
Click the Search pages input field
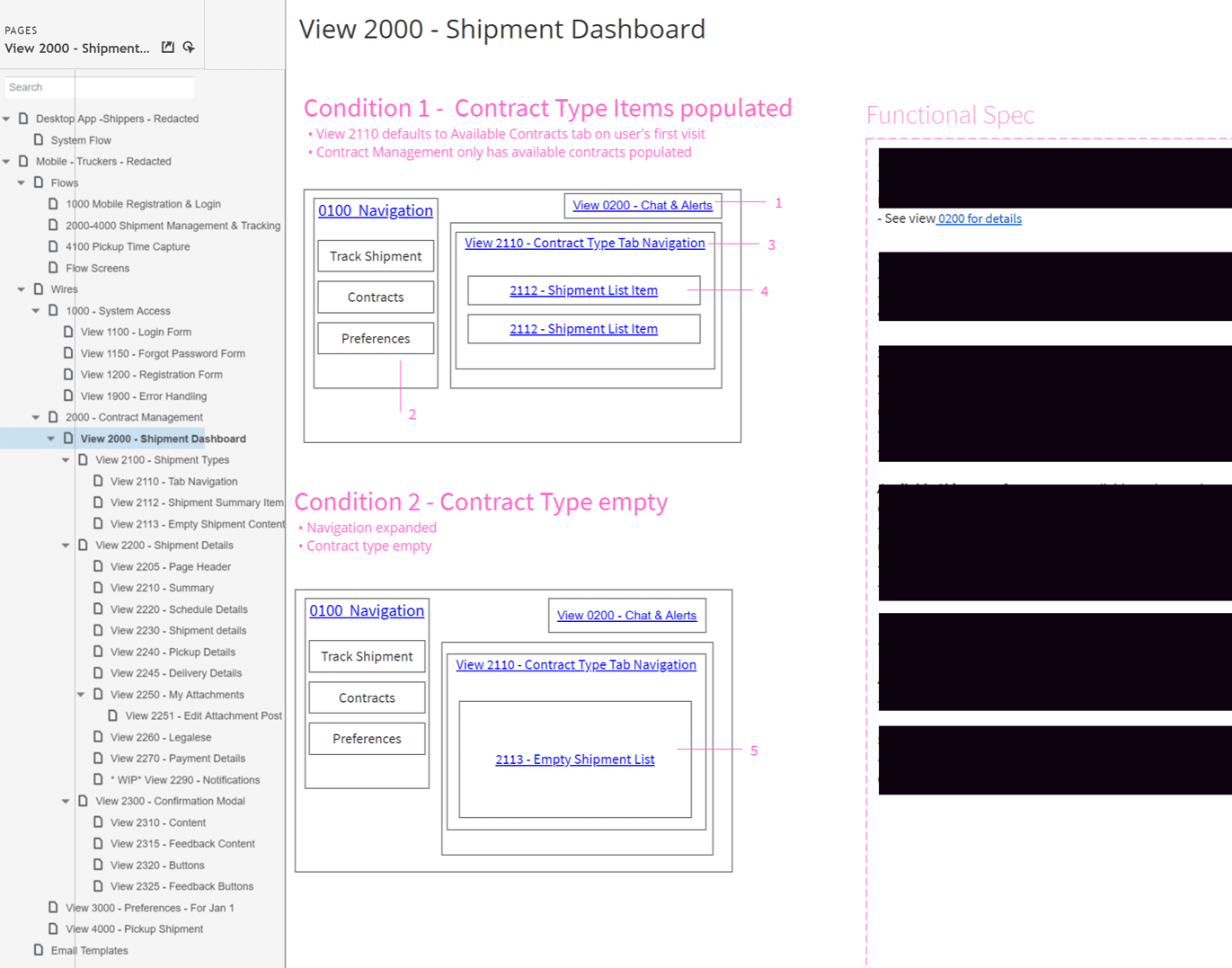99,87
